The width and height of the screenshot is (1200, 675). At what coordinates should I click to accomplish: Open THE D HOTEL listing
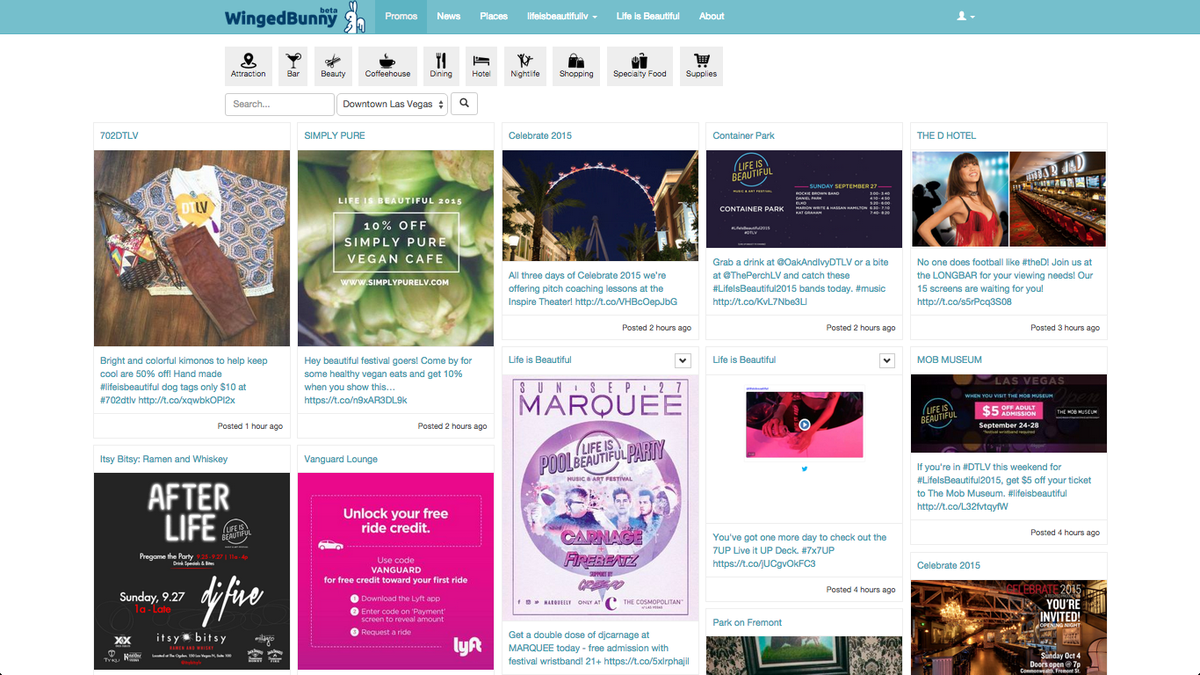click(x=946, y=135)
